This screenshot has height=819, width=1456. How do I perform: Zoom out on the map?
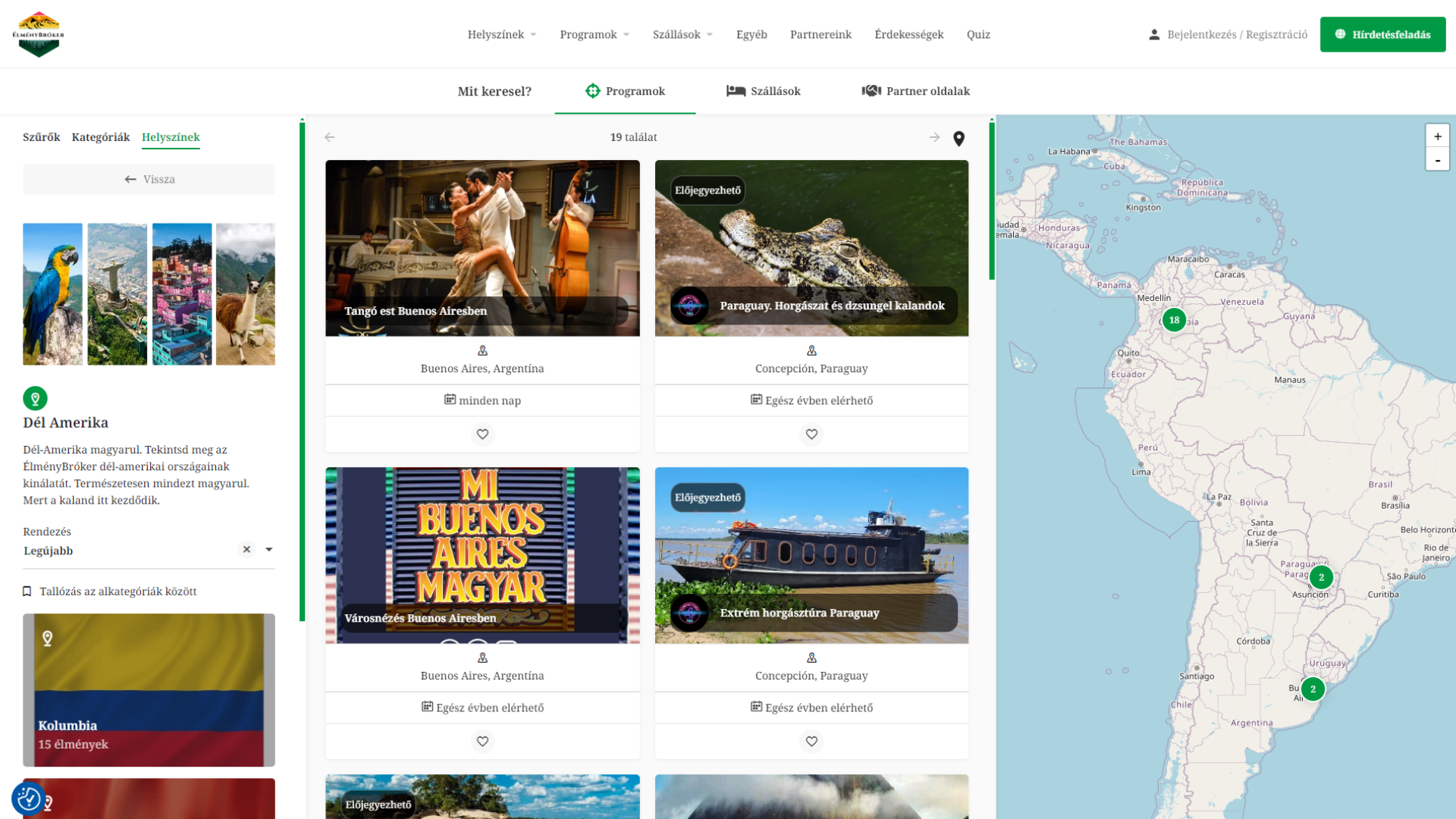click(1437, 160)
